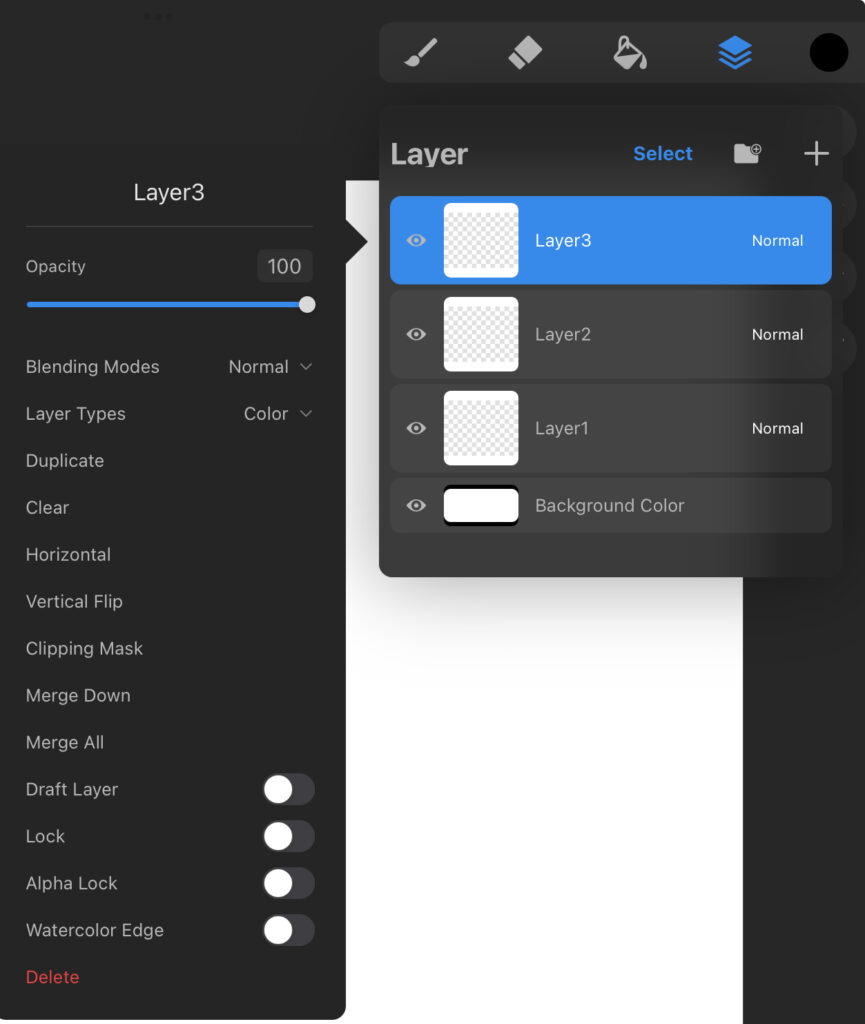Duplicate the current layer
The width and height of the screenshot is (865, 1024).
click(64, 460)
